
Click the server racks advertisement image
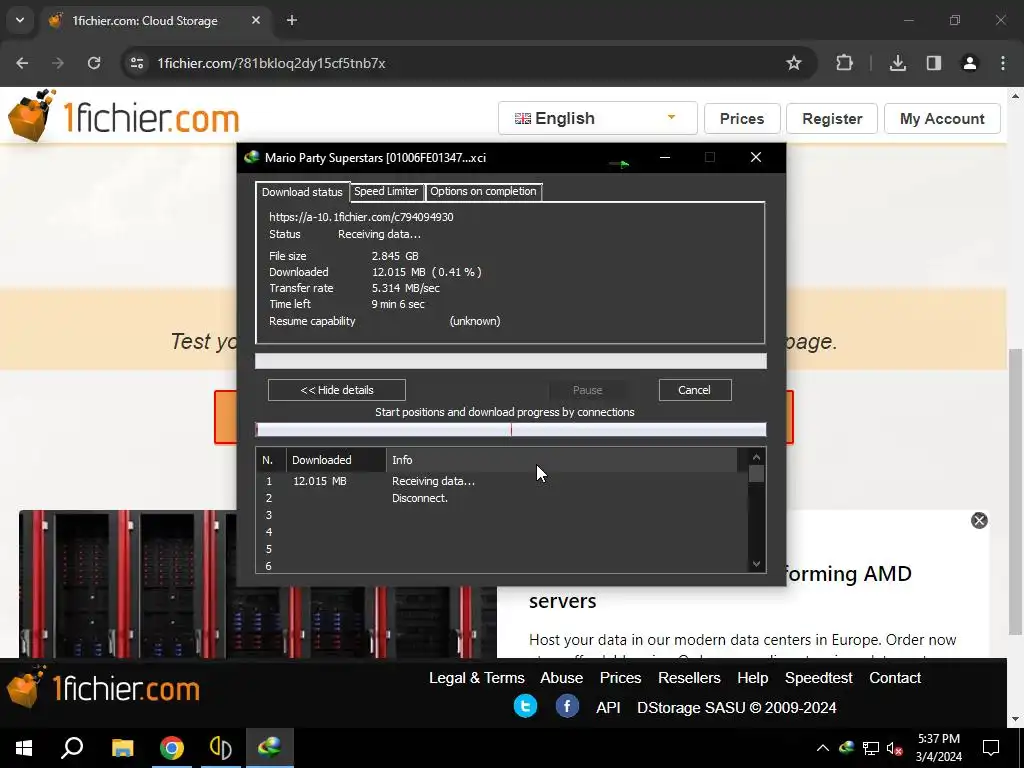(x=258, y=584)
